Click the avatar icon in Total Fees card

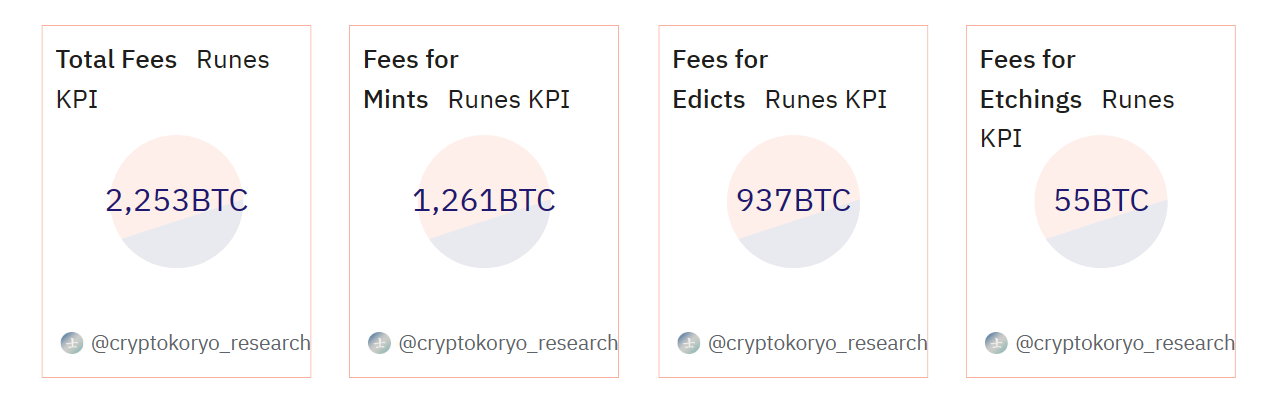pyautogui.click(x=72, y=343)
